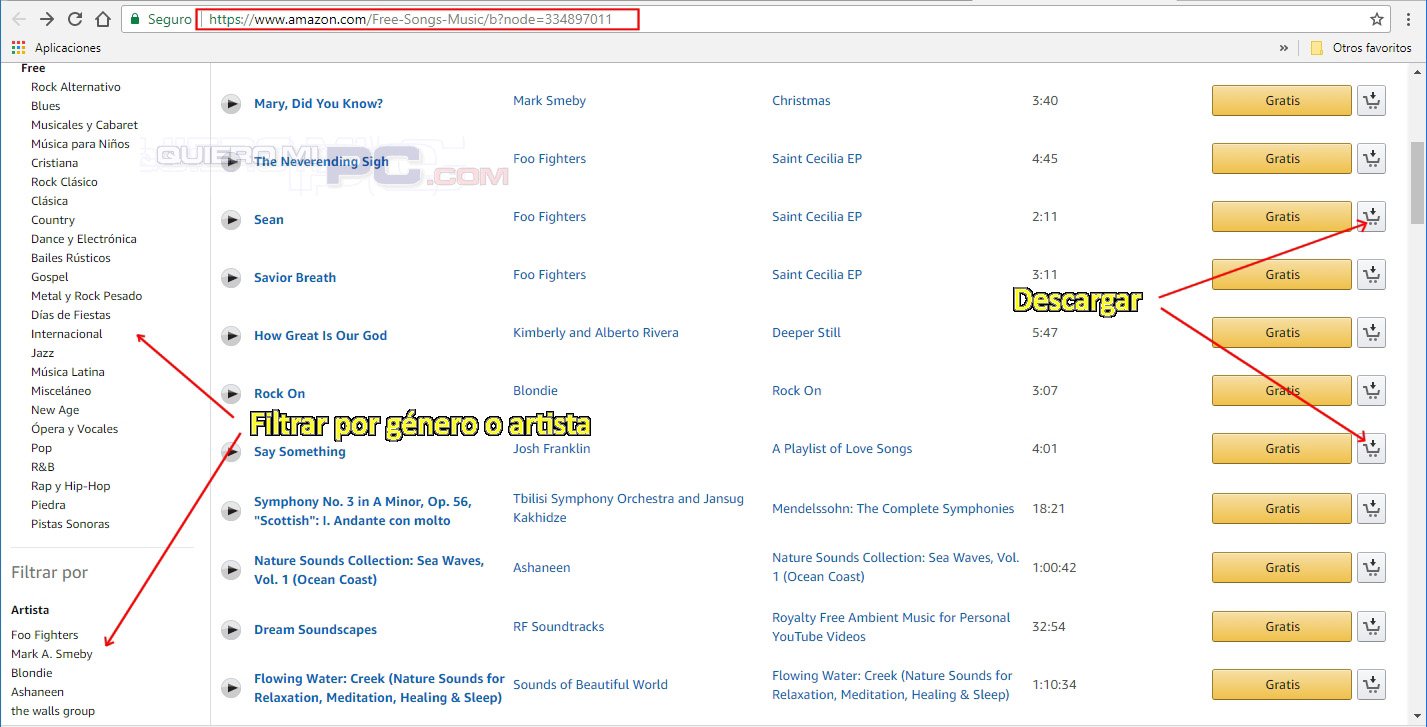This screenshot has width=1427, height=727.
Task: Click Gratis for Mary, Did You Know?
Action: 1282,101
